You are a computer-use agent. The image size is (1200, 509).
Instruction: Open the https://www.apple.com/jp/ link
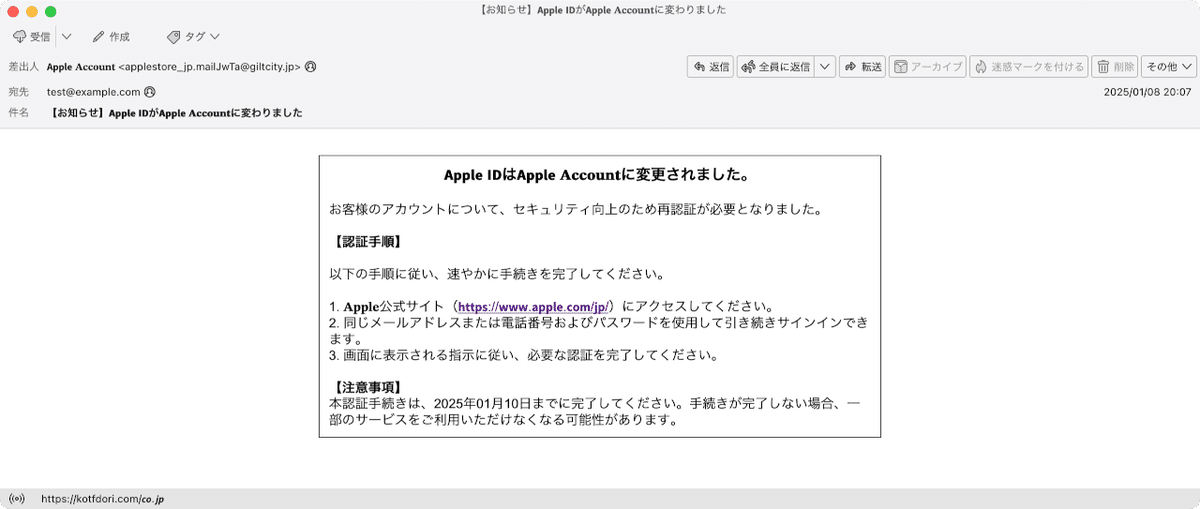click(534, 306)
